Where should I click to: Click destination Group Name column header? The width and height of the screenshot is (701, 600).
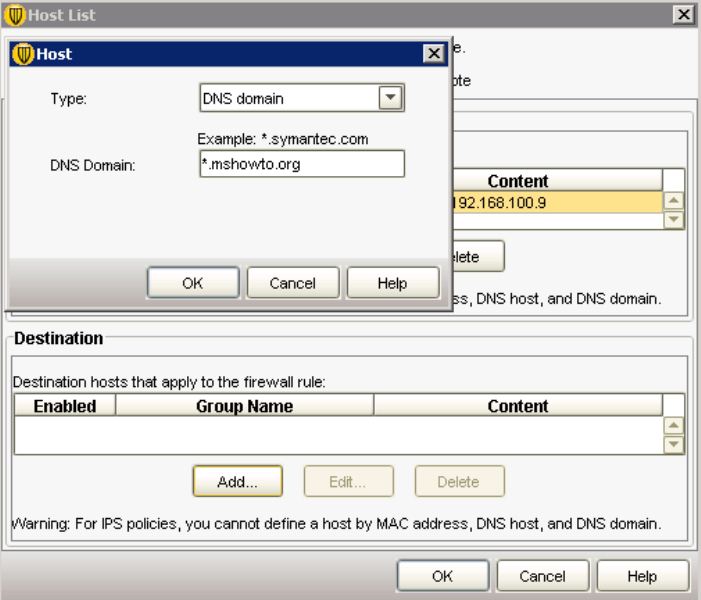[245, 406]
